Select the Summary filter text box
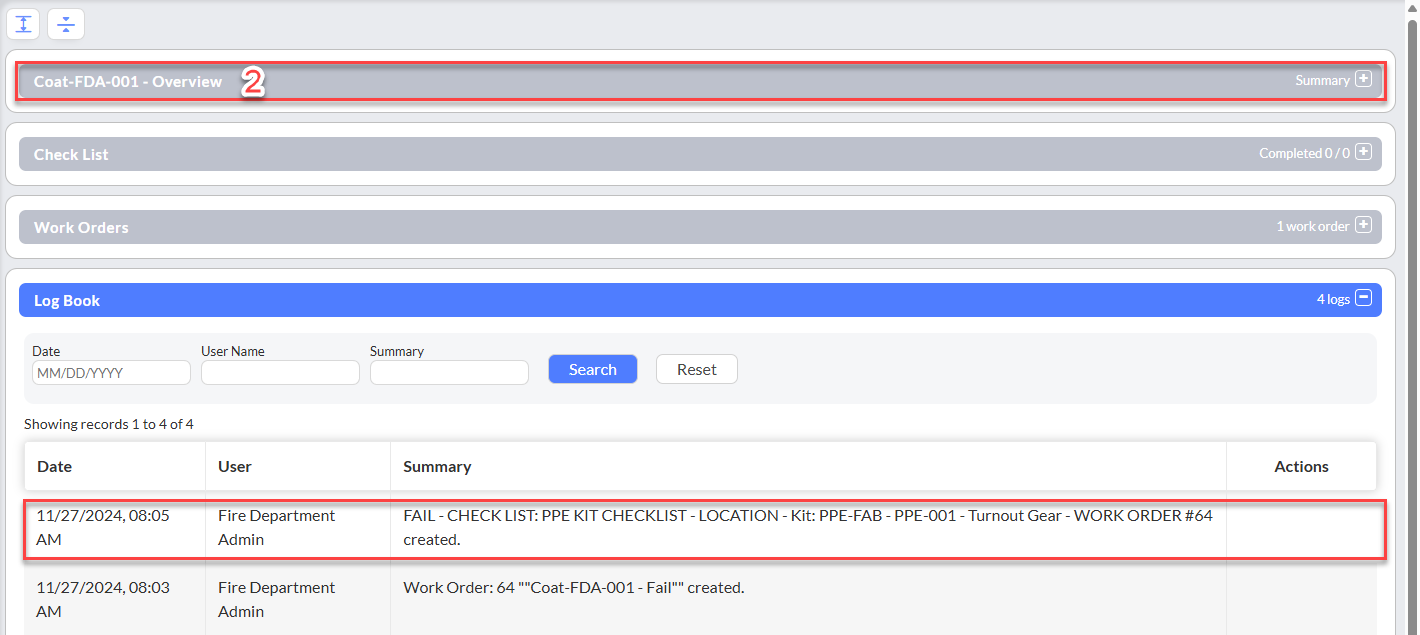Viewport: 1420px width, 635px height. click(449, 372)
